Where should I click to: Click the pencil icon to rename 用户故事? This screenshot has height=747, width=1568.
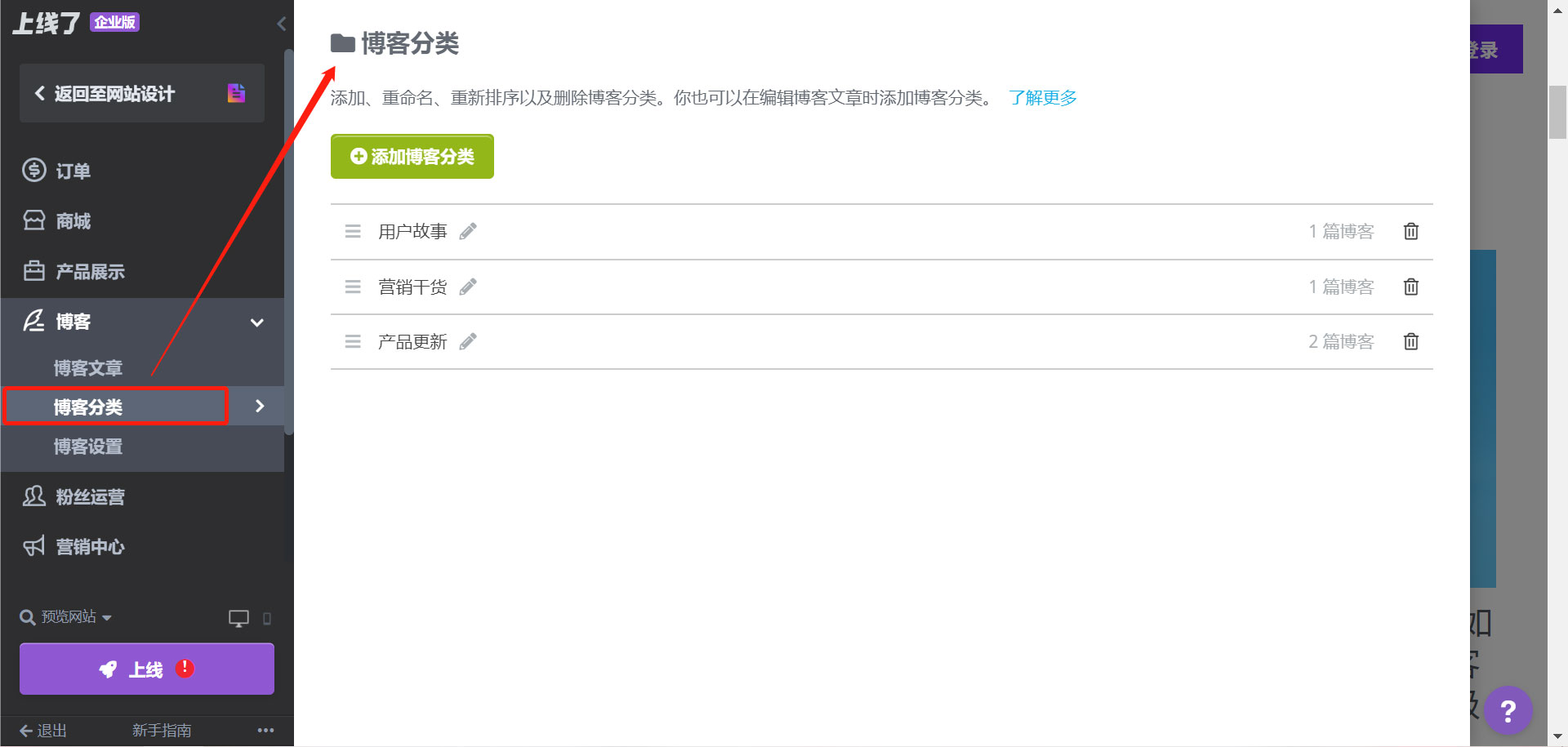(x=467, y=231)
